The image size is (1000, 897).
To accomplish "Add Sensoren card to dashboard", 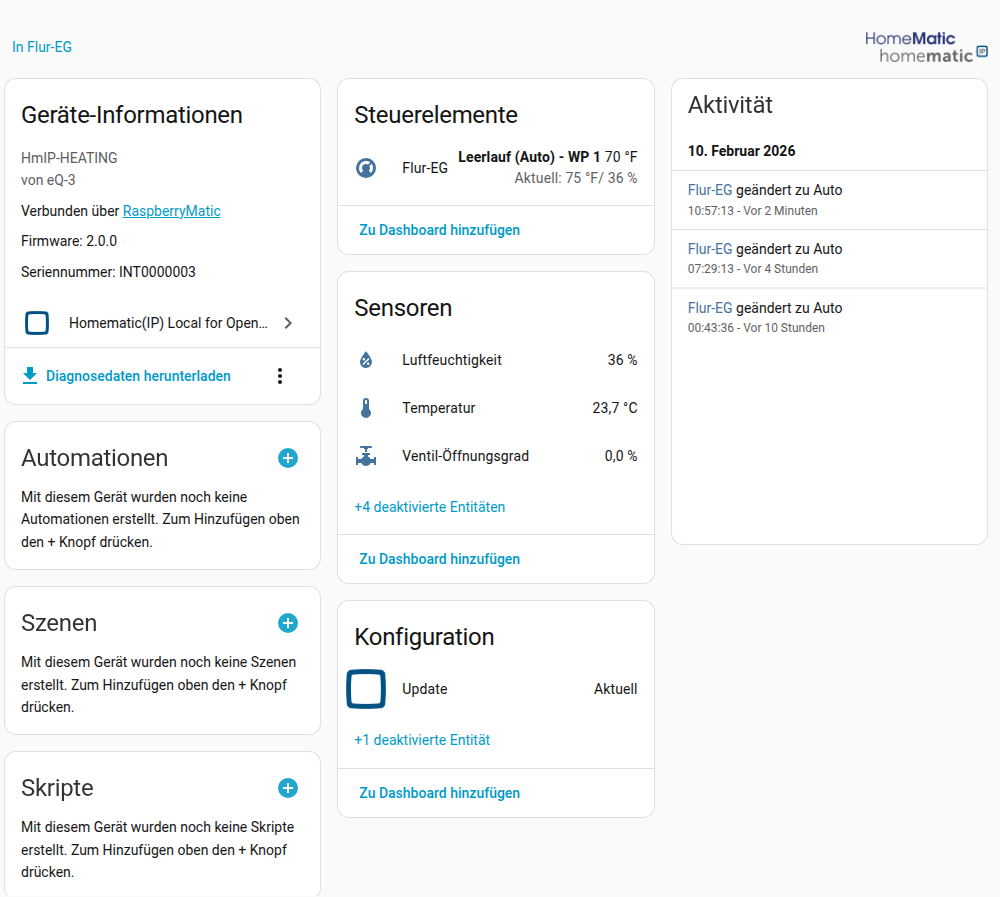I will [440, 559].
